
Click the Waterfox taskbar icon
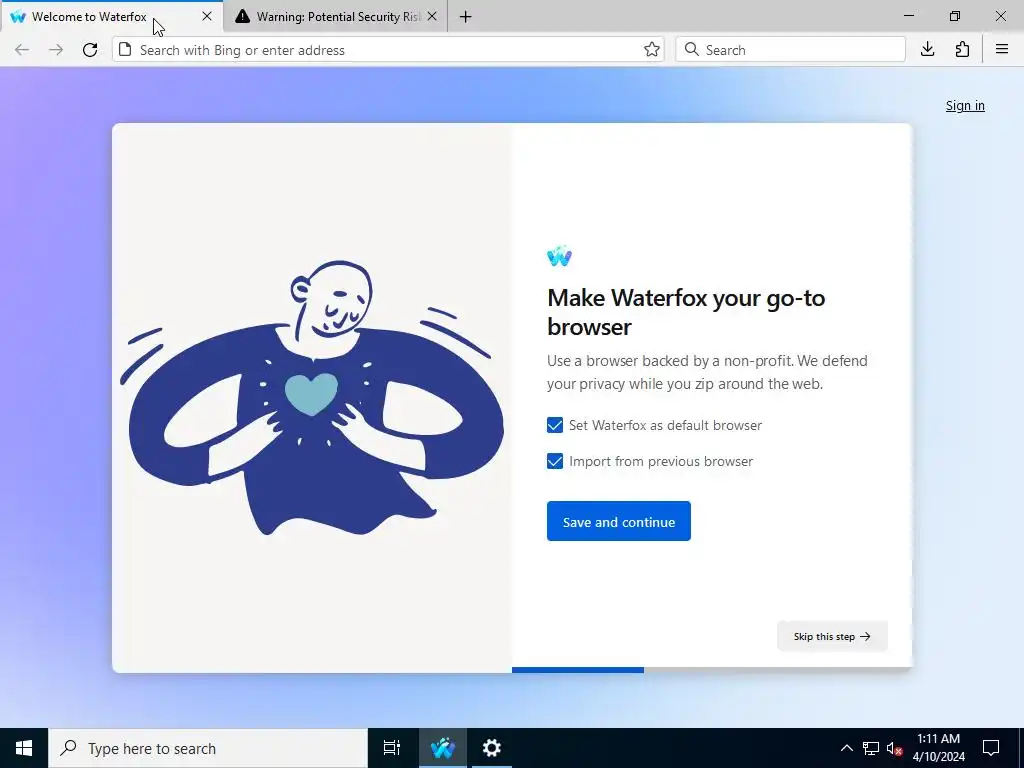coord(443,748)
